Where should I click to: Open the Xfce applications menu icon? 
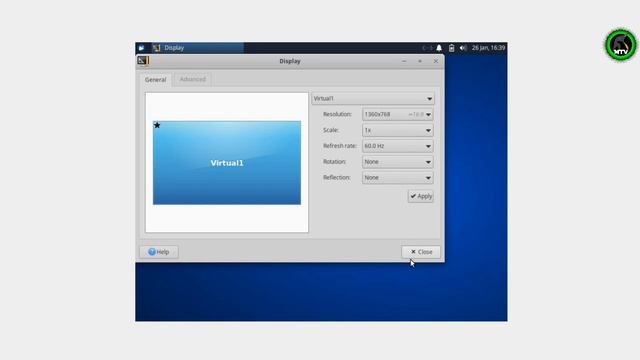[x=141, y=48]
